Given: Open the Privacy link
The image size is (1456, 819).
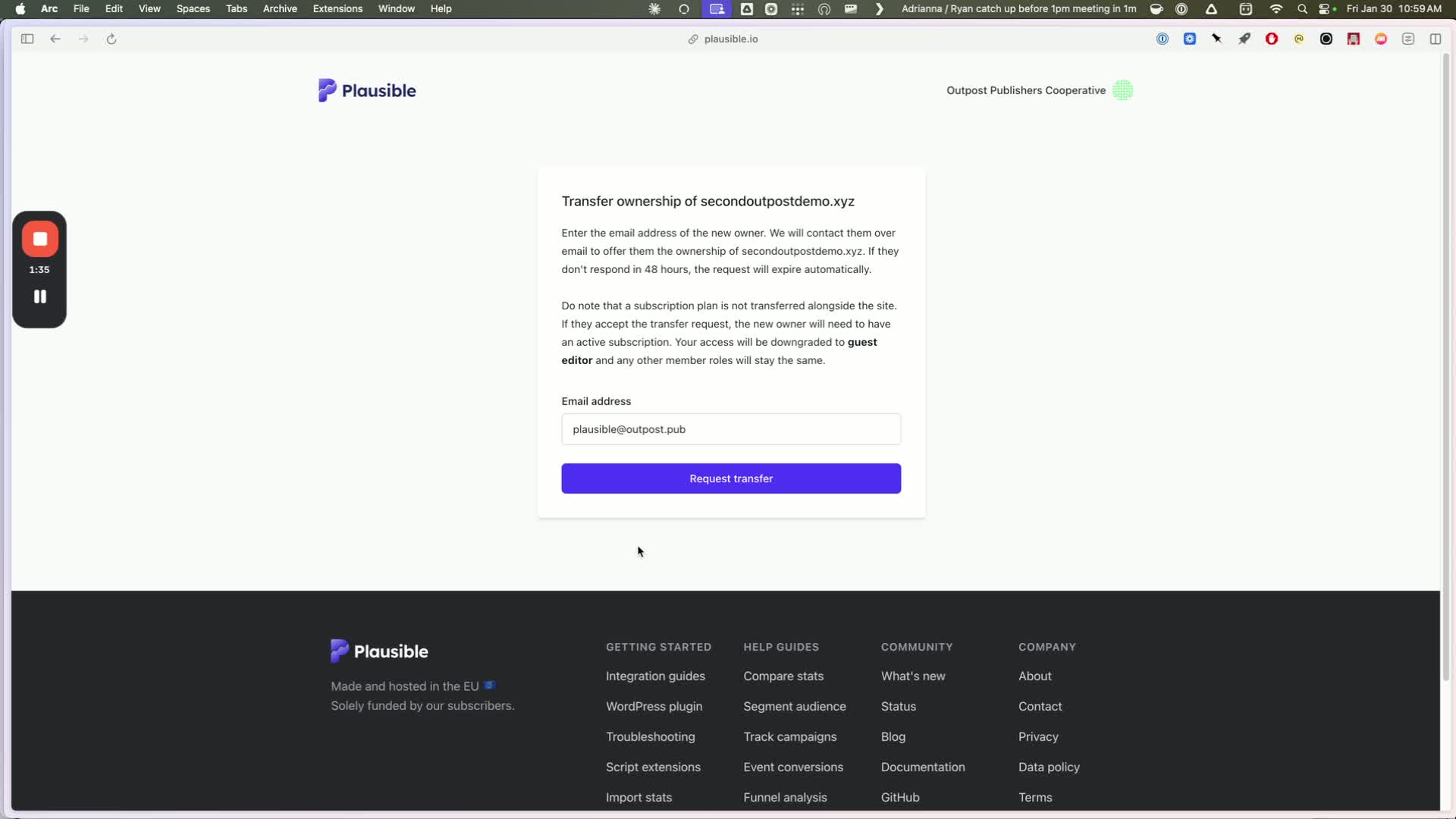Looking at the screenshot, I should coord(1038,736).
